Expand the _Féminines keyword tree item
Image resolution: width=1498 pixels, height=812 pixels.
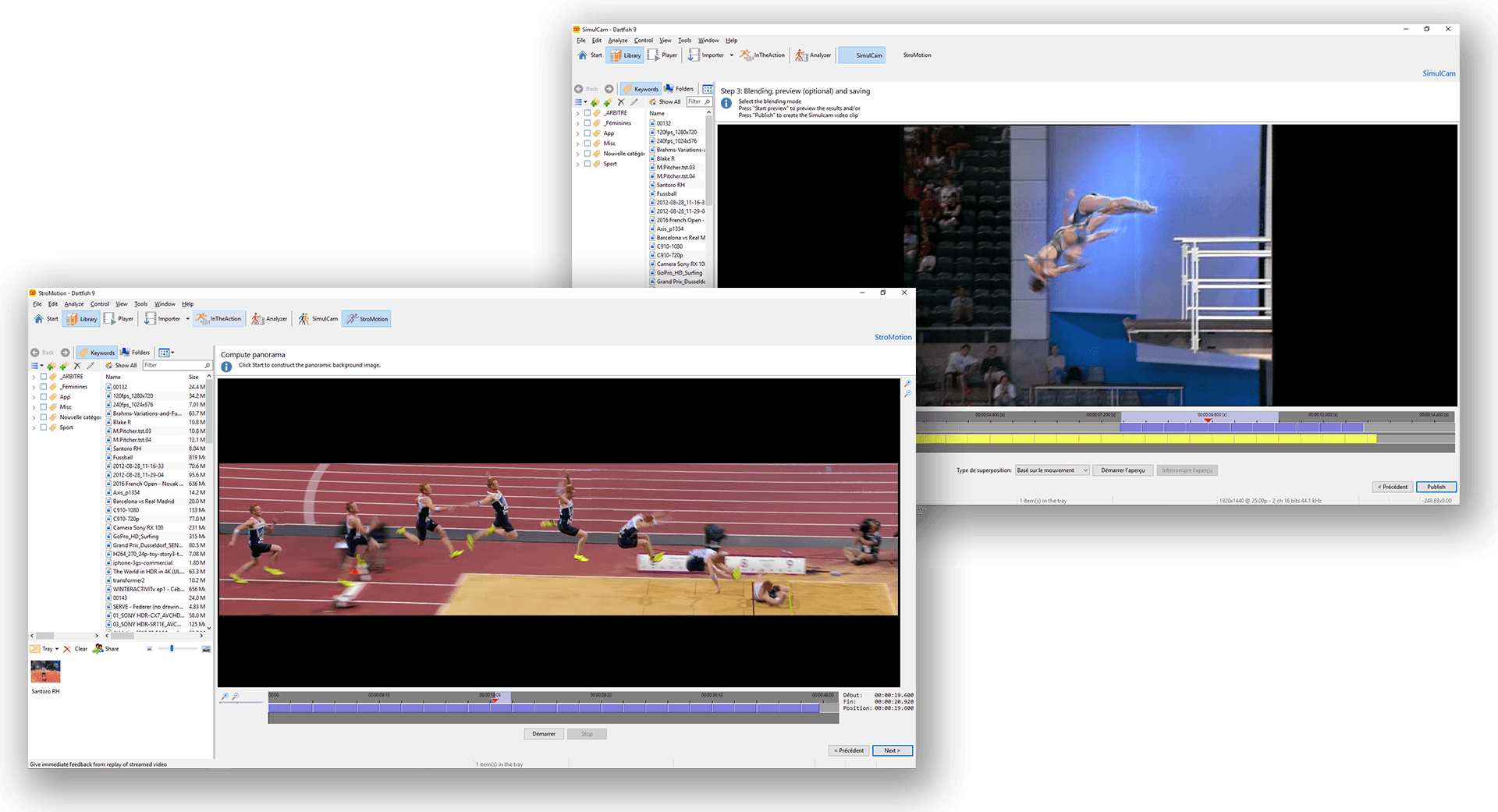(x=34, y=386)
